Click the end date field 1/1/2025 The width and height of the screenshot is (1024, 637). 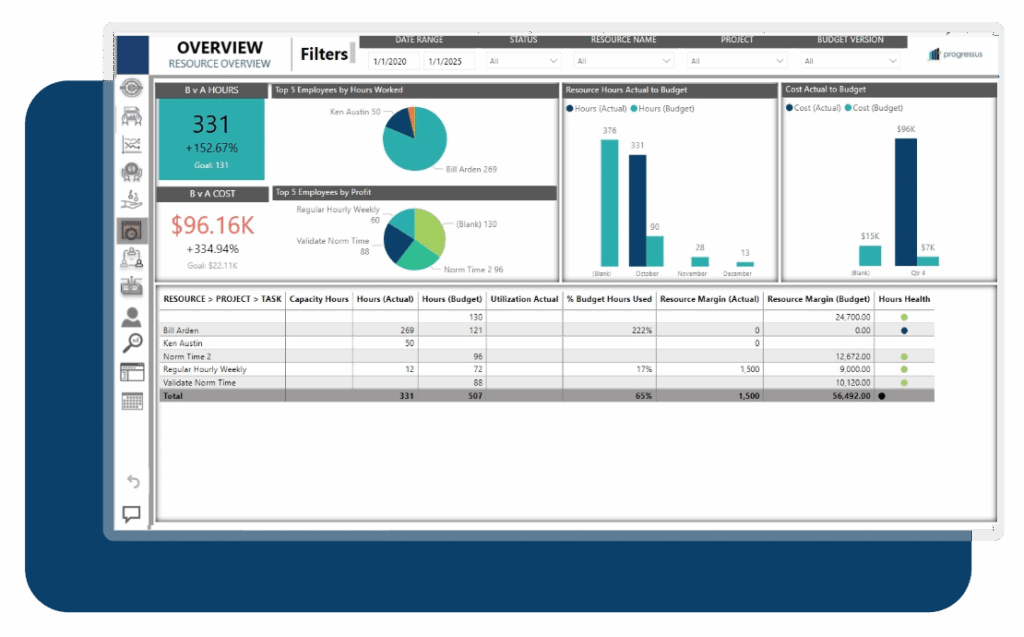446,61
